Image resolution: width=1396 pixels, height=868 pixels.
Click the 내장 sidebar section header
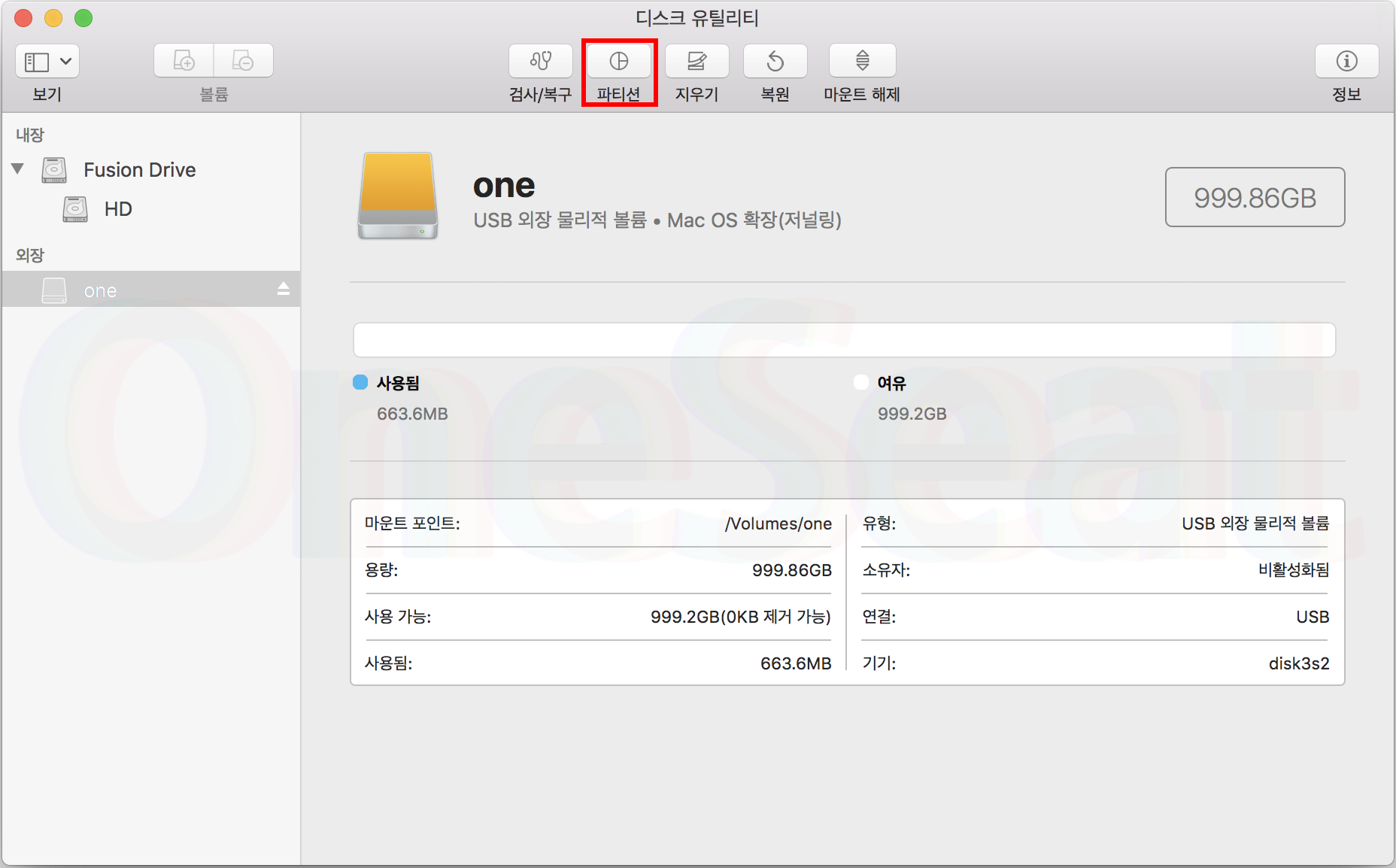point(30,135)
